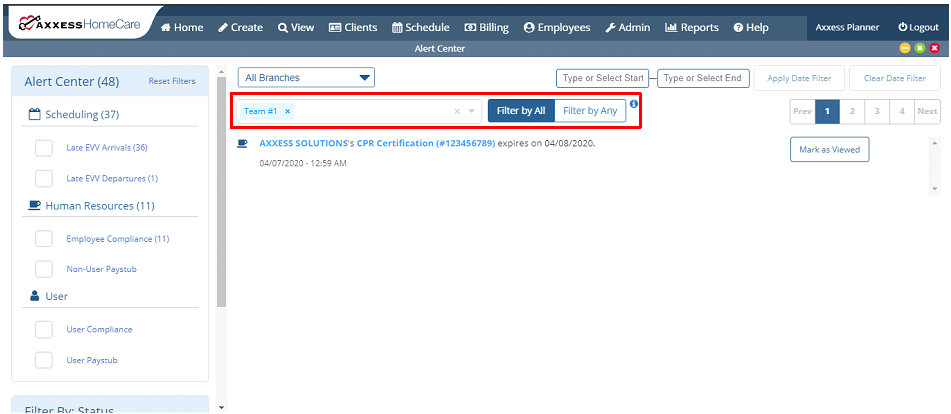The width and height of the screenshot is (951, 414).
Task: Open the All Branches dropdown
Action: click(x=306, y=78)
